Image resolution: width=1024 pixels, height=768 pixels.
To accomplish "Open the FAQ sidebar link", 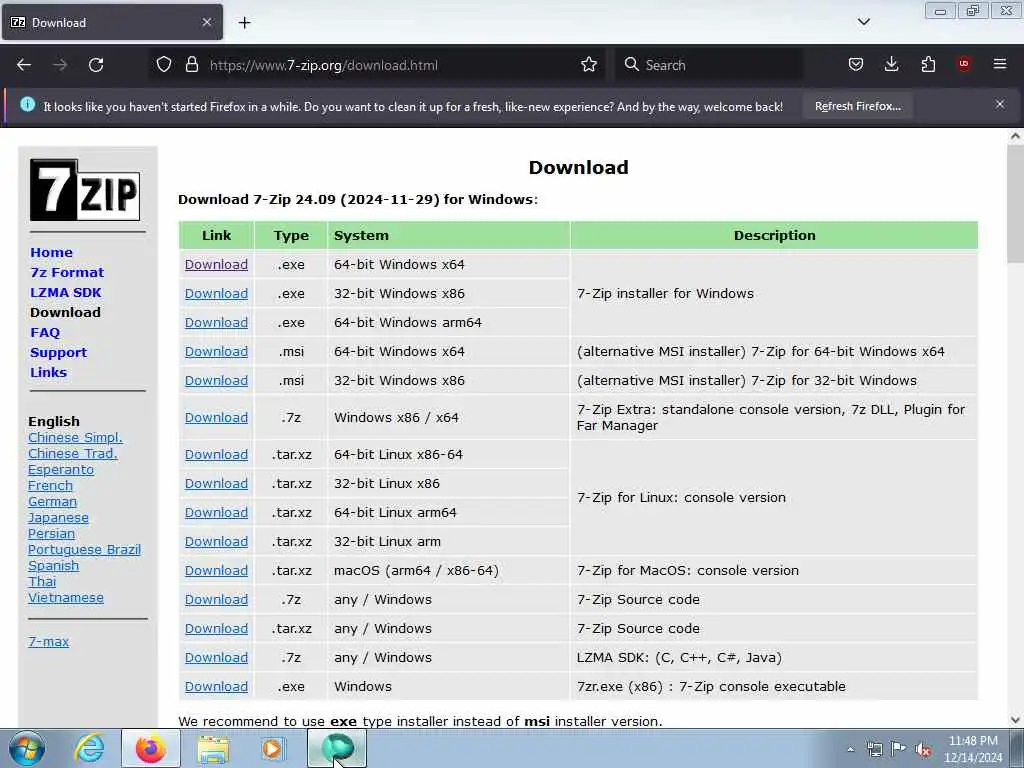I will (x=45, y=332).
